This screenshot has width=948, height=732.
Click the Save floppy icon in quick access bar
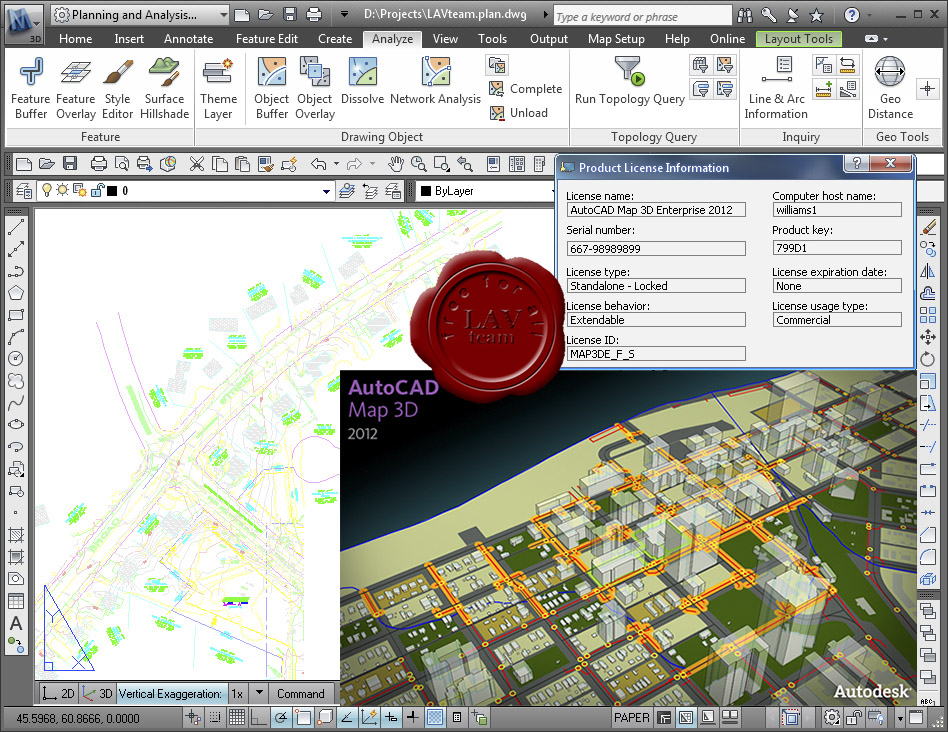pyautogui.click(x=290, y=15)
